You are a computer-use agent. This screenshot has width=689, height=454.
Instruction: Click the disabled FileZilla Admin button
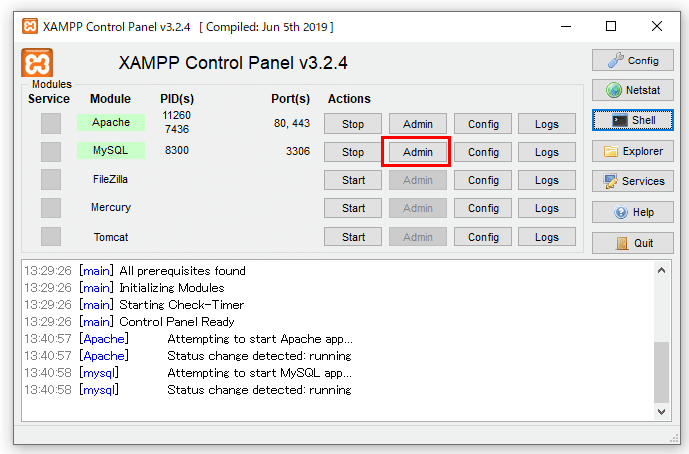pyautogui.click(x=418, y=180)
